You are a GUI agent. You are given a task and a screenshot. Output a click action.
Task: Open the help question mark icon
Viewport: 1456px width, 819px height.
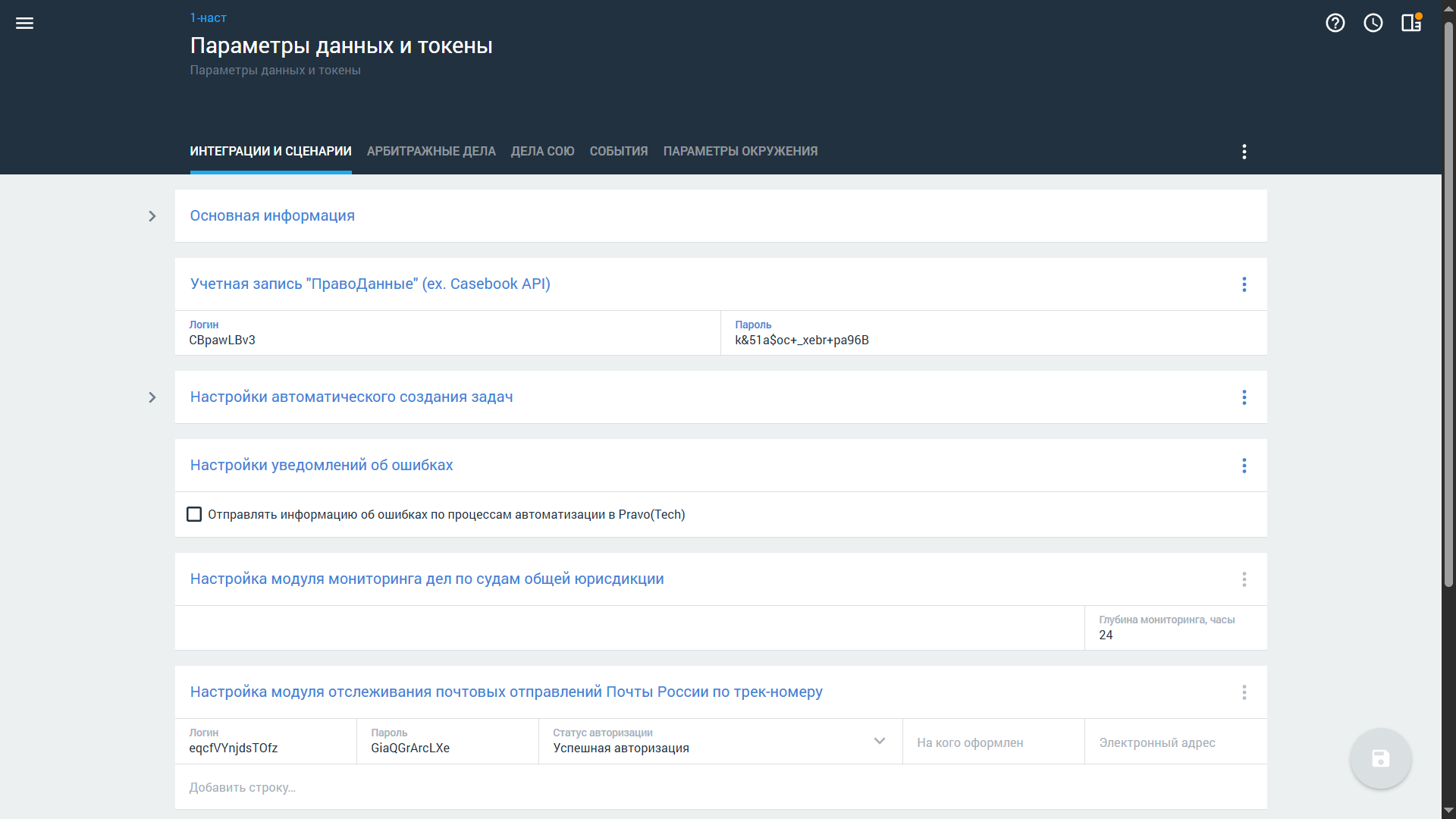[1335, 24]
